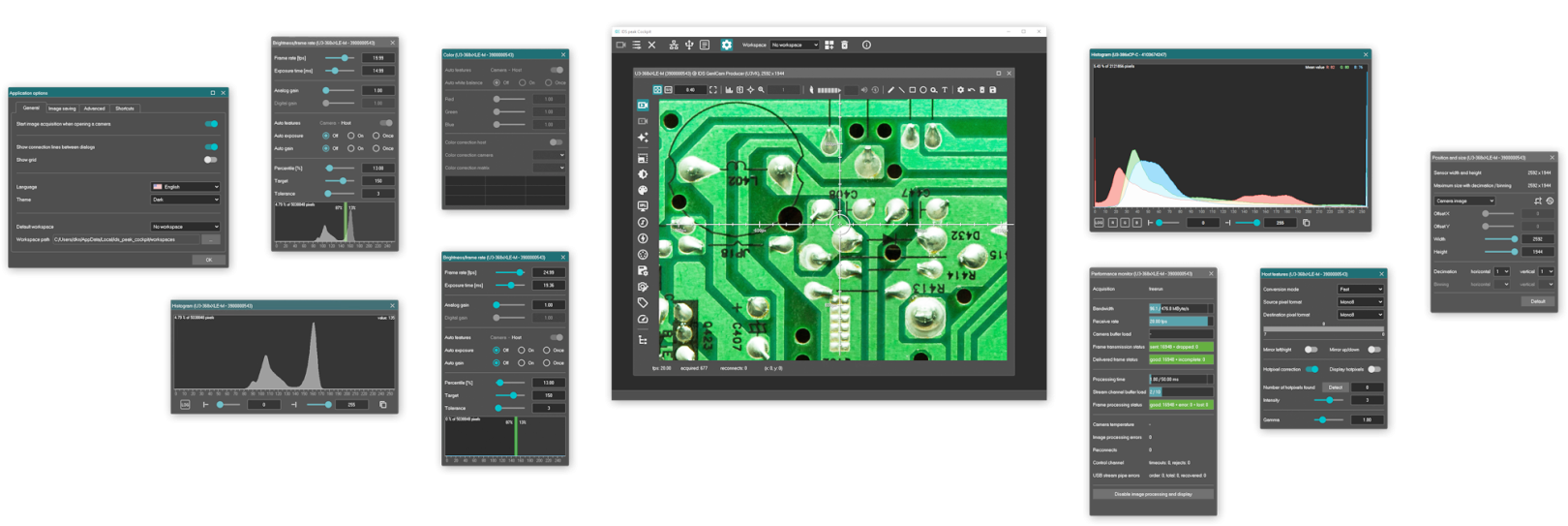This screenshot has width=1568, height=526.
Task: Toggle the crosshair icon in camera view toolbar
Action: click(750, 90)
